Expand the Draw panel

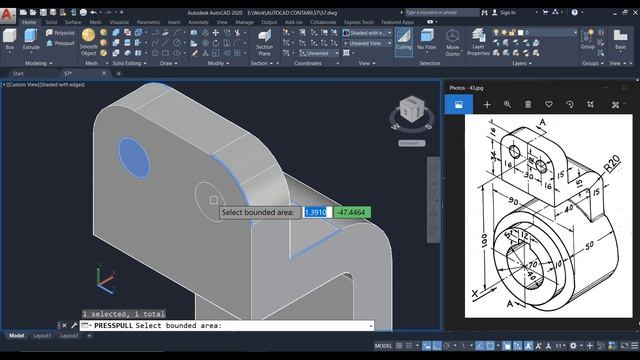point(169,63)
